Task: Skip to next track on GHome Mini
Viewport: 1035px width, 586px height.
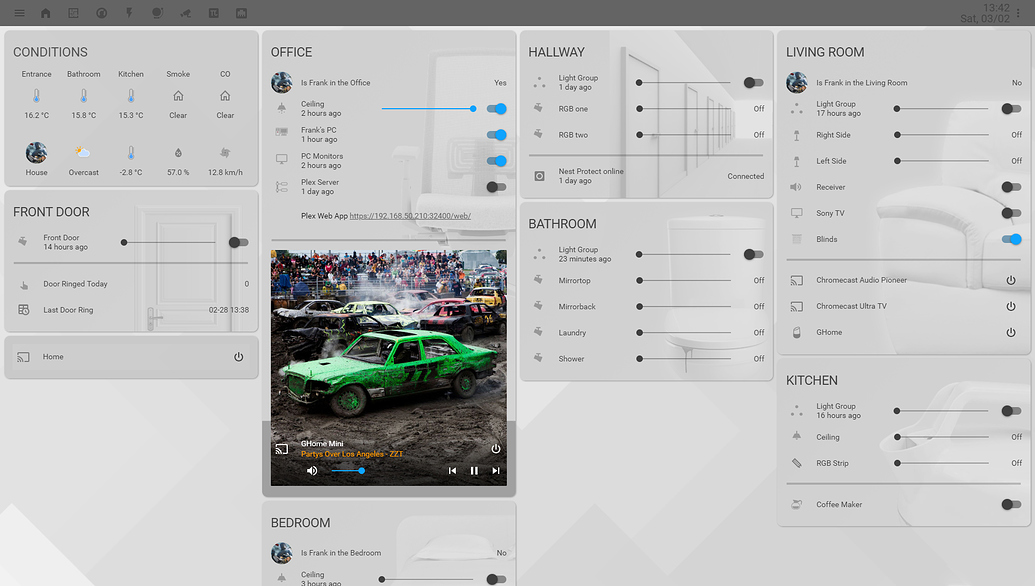Action: [496, 471]
